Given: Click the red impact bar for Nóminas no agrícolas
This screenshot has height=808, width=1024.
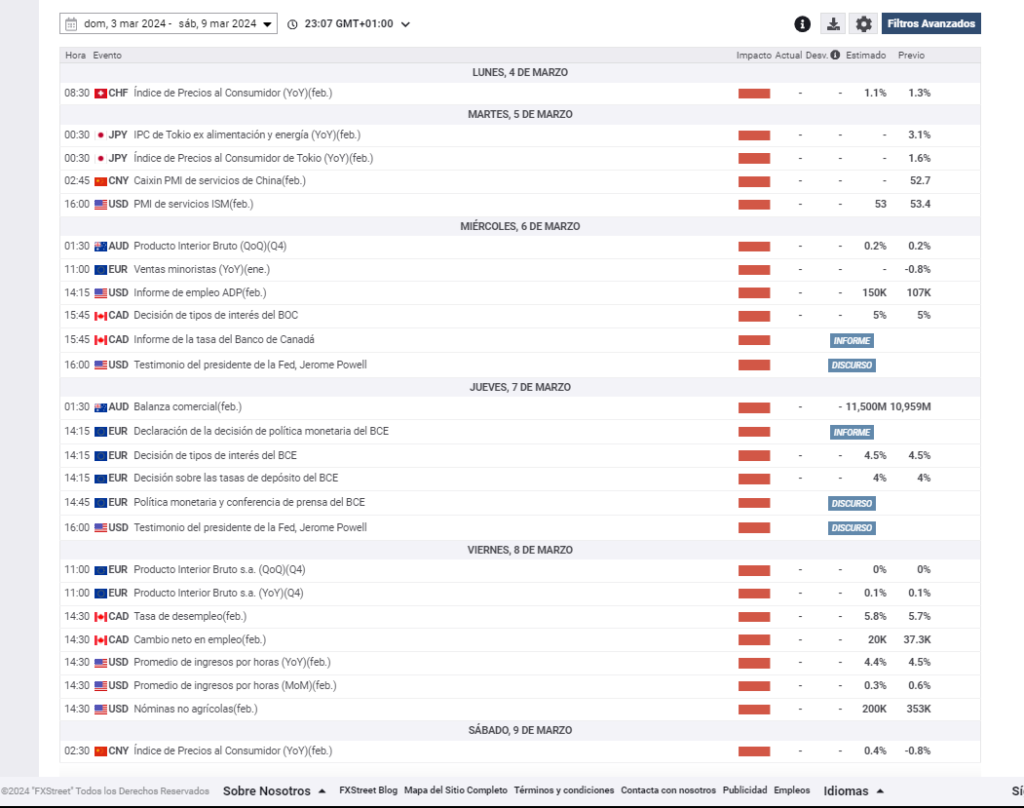Looking at the screenshot, I should tap(754, 709).
